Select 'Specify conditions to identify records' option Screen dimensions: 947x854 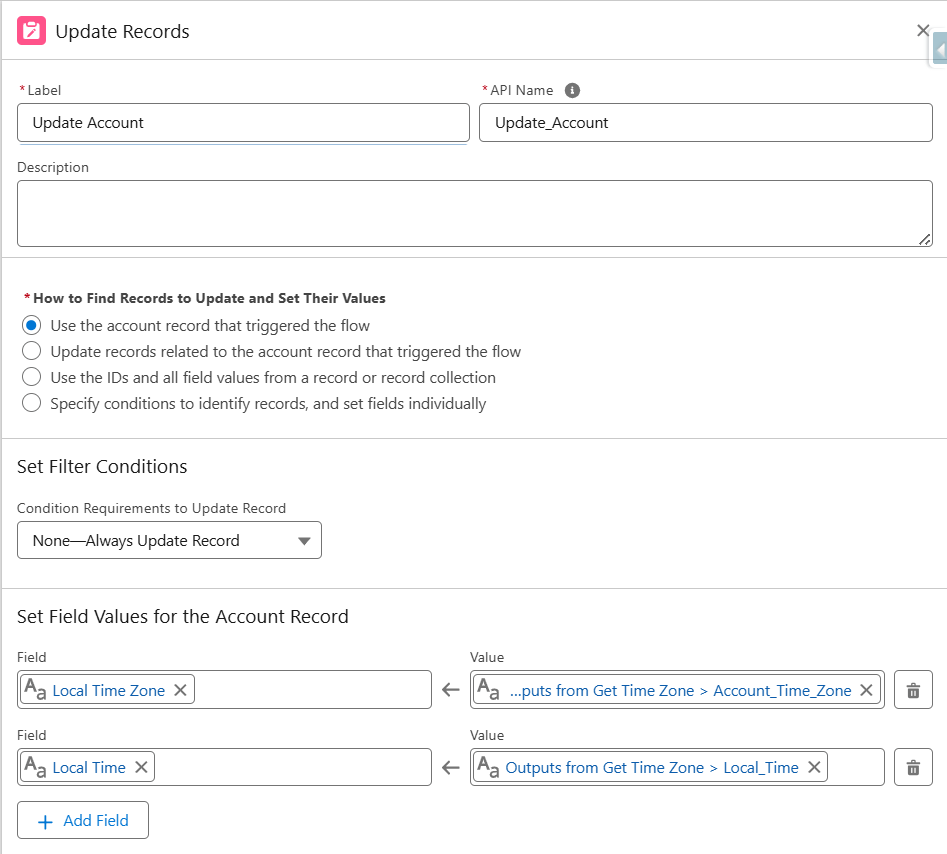[x=32, y=403]
